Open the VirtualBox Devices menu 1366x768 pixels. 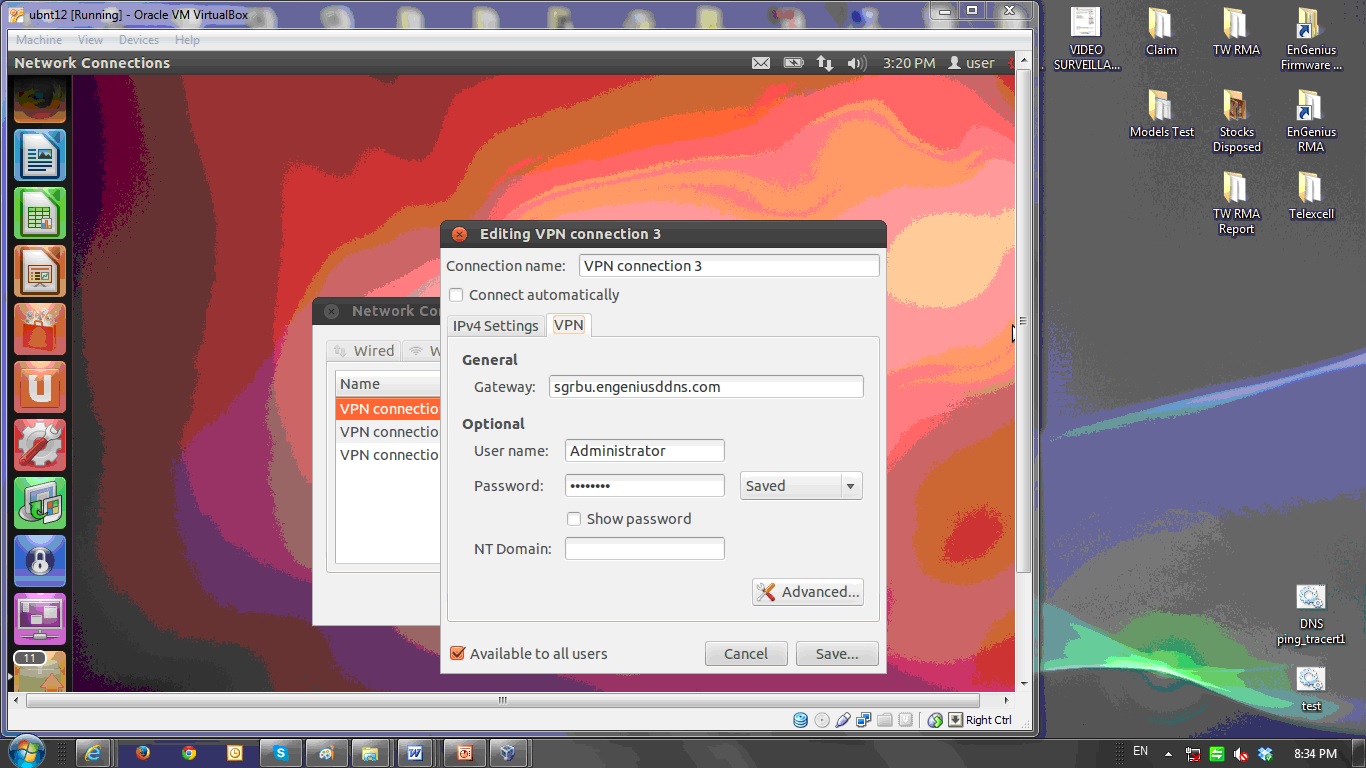[x=139, y=40]
